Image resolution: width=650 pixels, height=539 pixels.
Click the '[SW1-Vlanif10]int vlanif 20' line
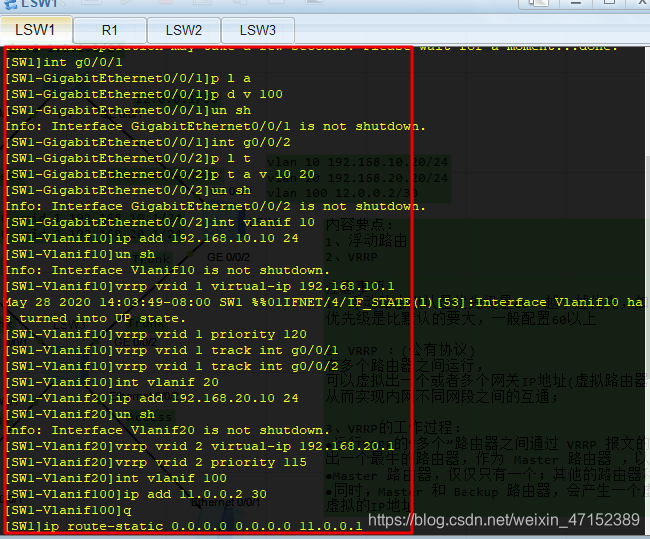click(x=112, y=382)
